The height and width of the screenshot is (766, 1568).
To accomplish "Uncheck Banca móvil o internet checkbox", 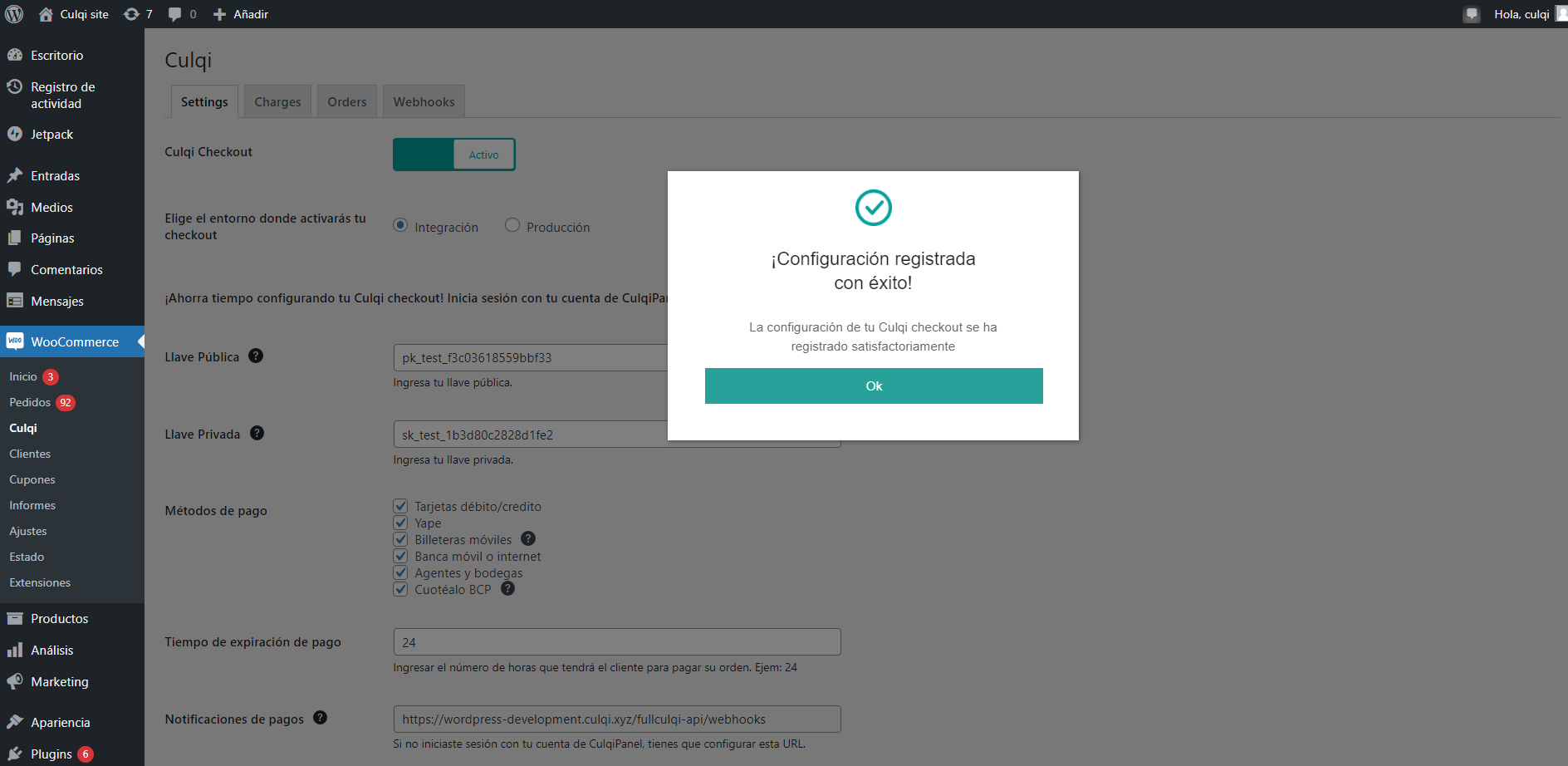I will [x=400, y=556].
